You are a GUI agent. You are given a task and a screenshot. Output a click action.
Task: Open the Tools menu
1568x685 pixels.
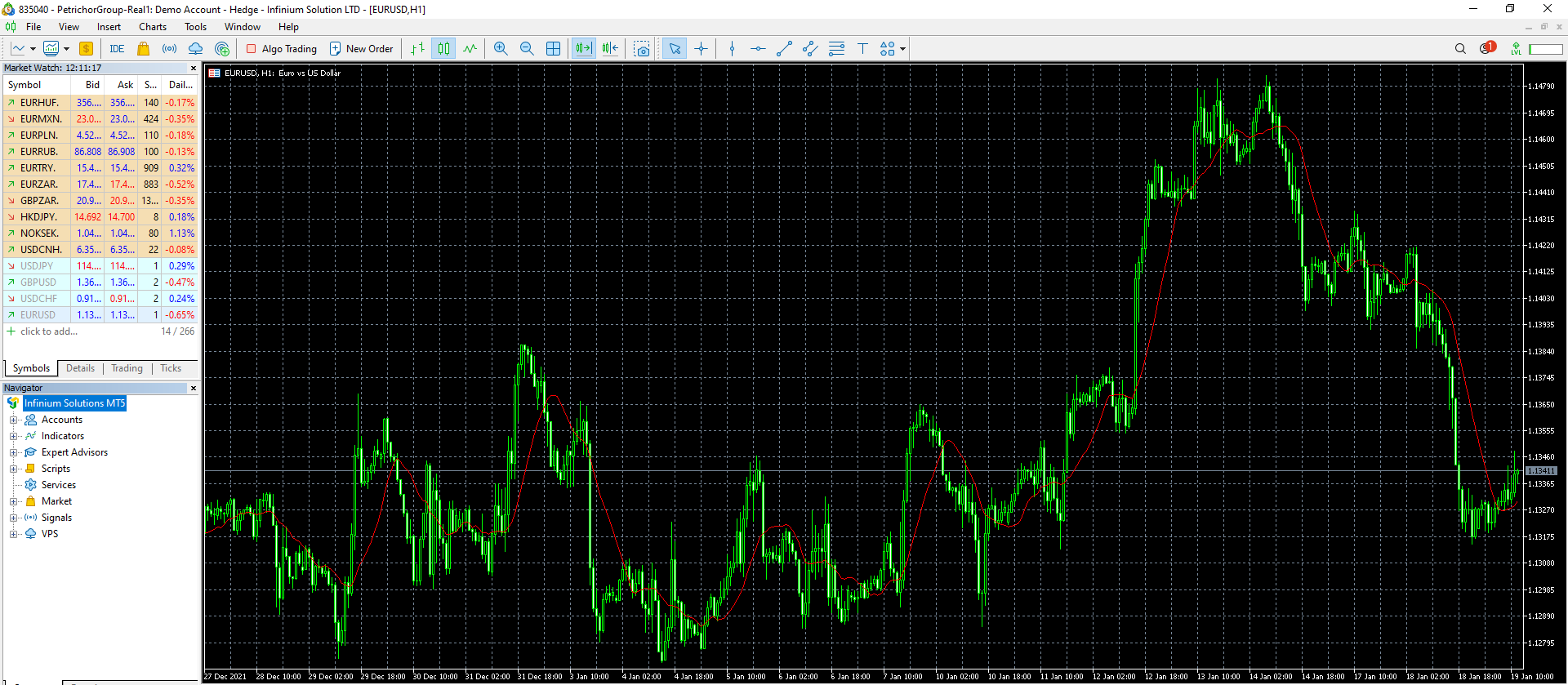coord(195,27)
